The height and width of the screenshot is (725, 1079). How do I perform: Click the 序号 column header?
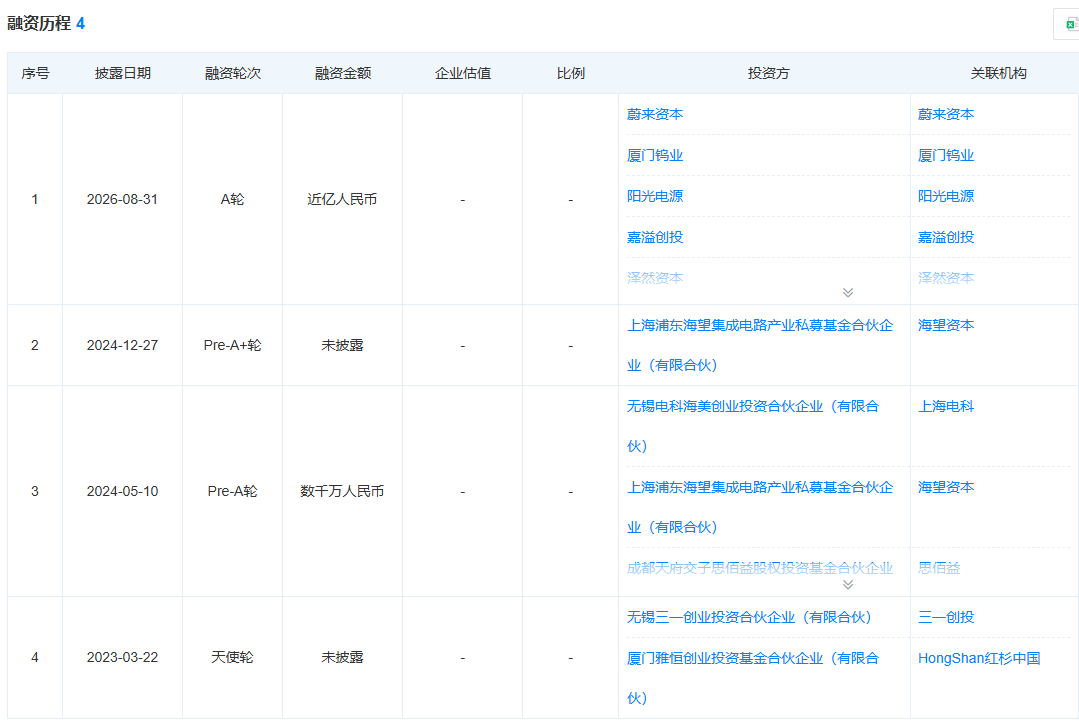tap(35, 74)
